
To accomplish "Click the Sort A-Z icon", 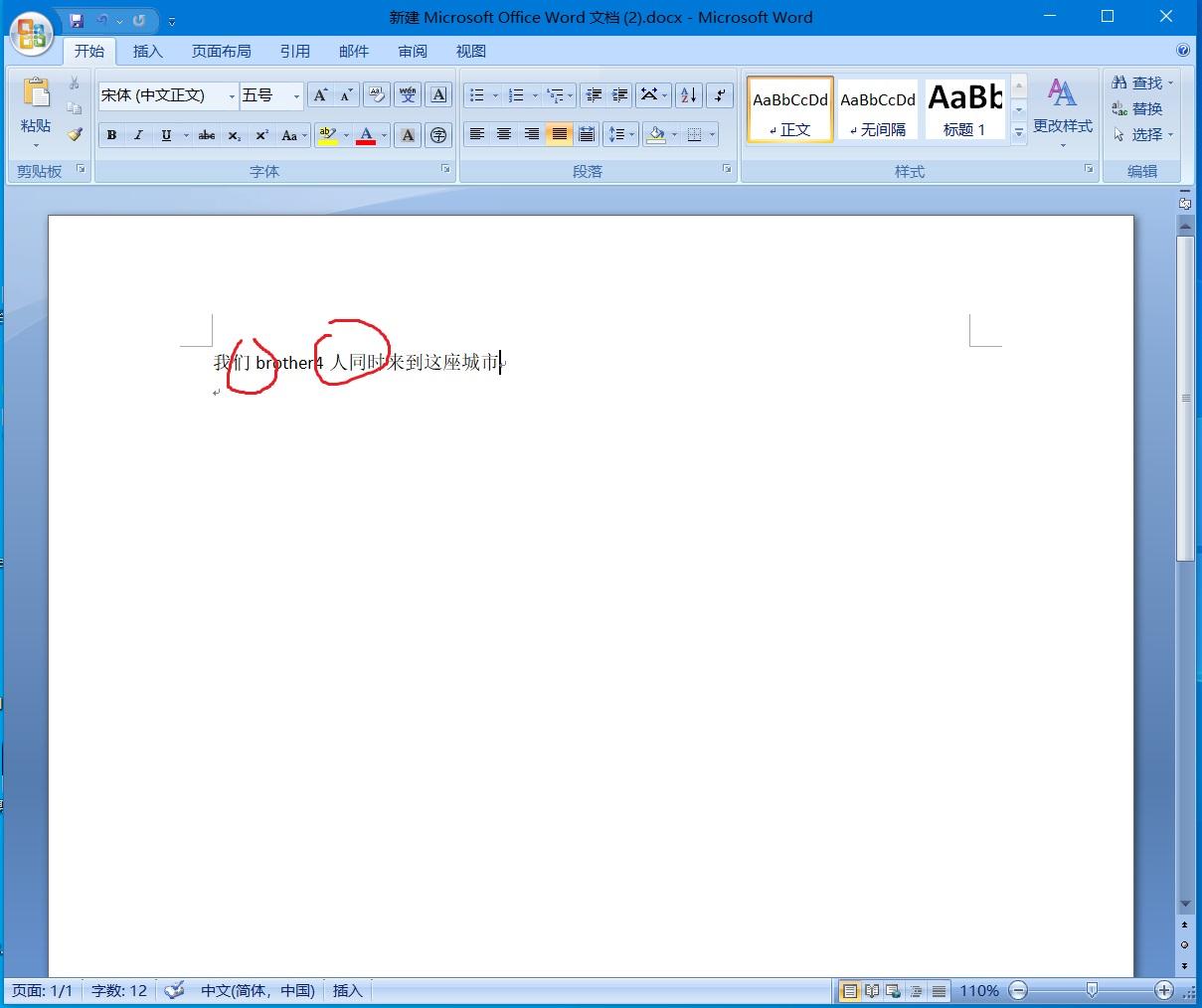I will pyautogui.click(x=688, y=95).
